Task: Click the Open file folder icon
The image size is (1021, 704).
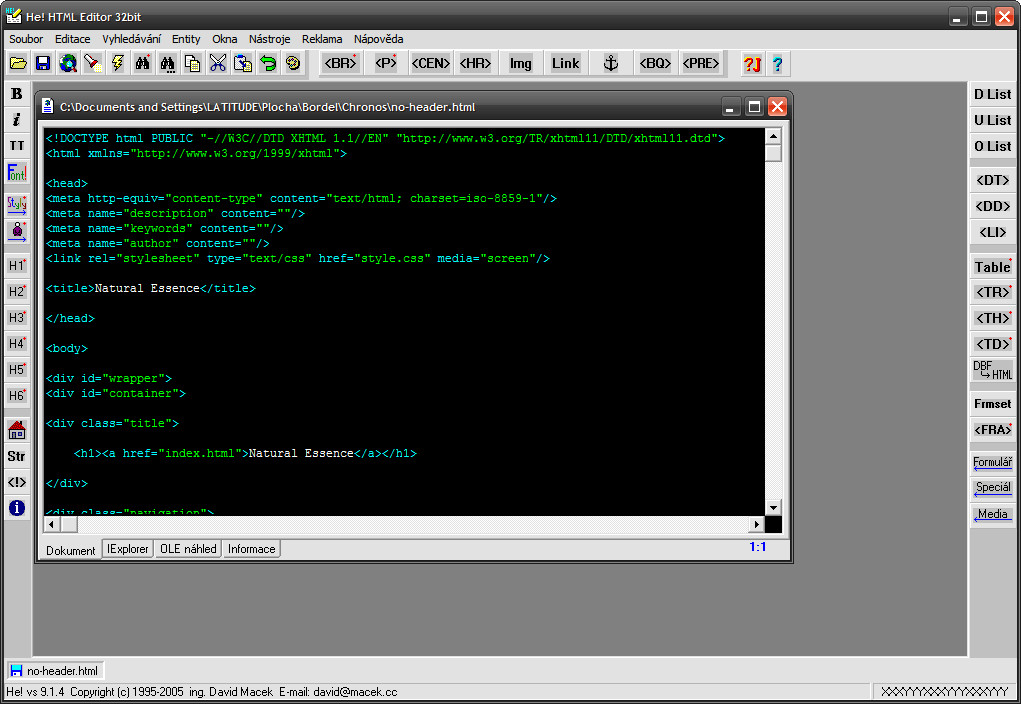Action: [x=18, y=63]
